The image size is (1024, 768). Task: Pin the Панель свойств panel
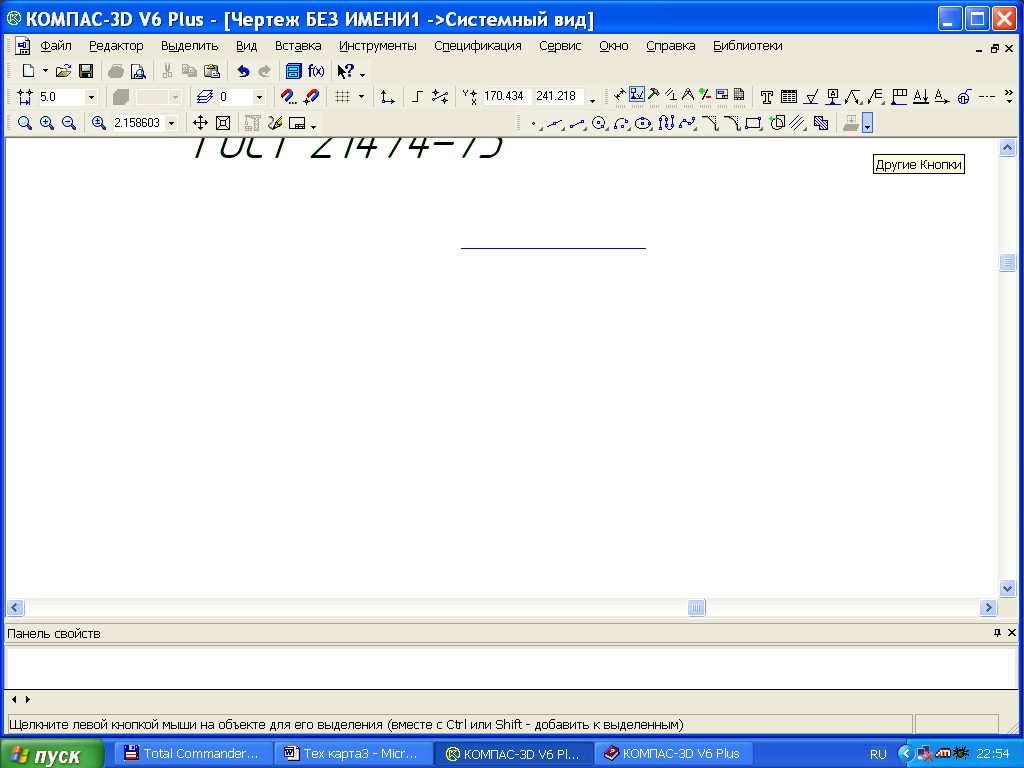click(x=997, y=632)
